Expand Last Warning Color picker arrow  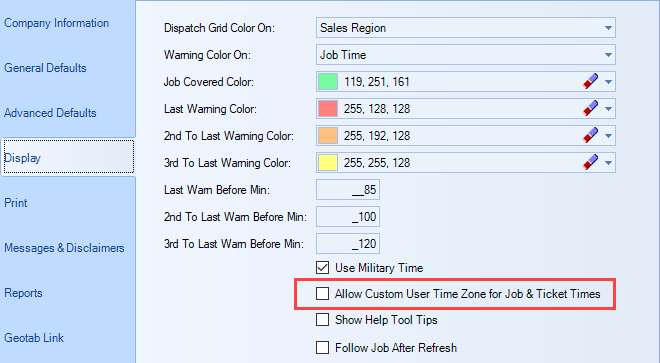tap(608, 109)
